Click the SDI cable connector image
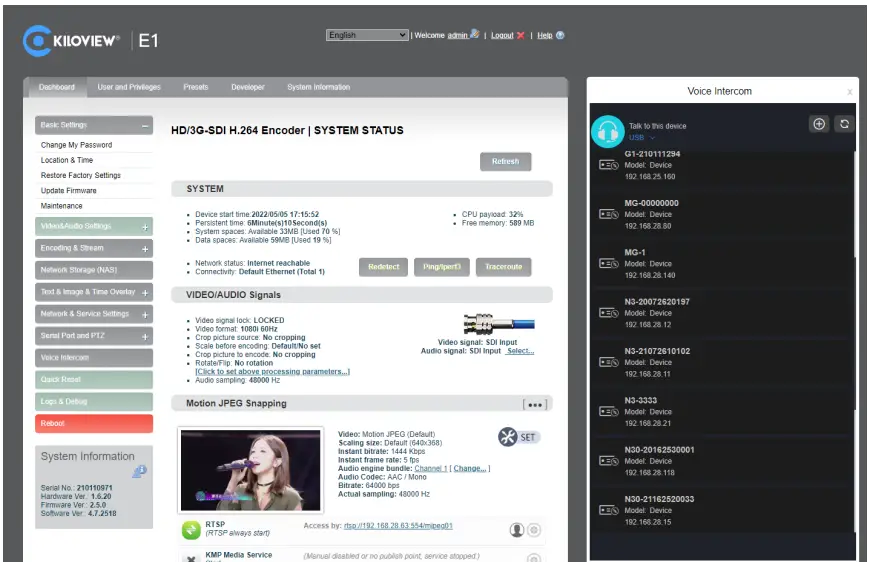Screen dimensions: 869x562 tap(499, 324)
